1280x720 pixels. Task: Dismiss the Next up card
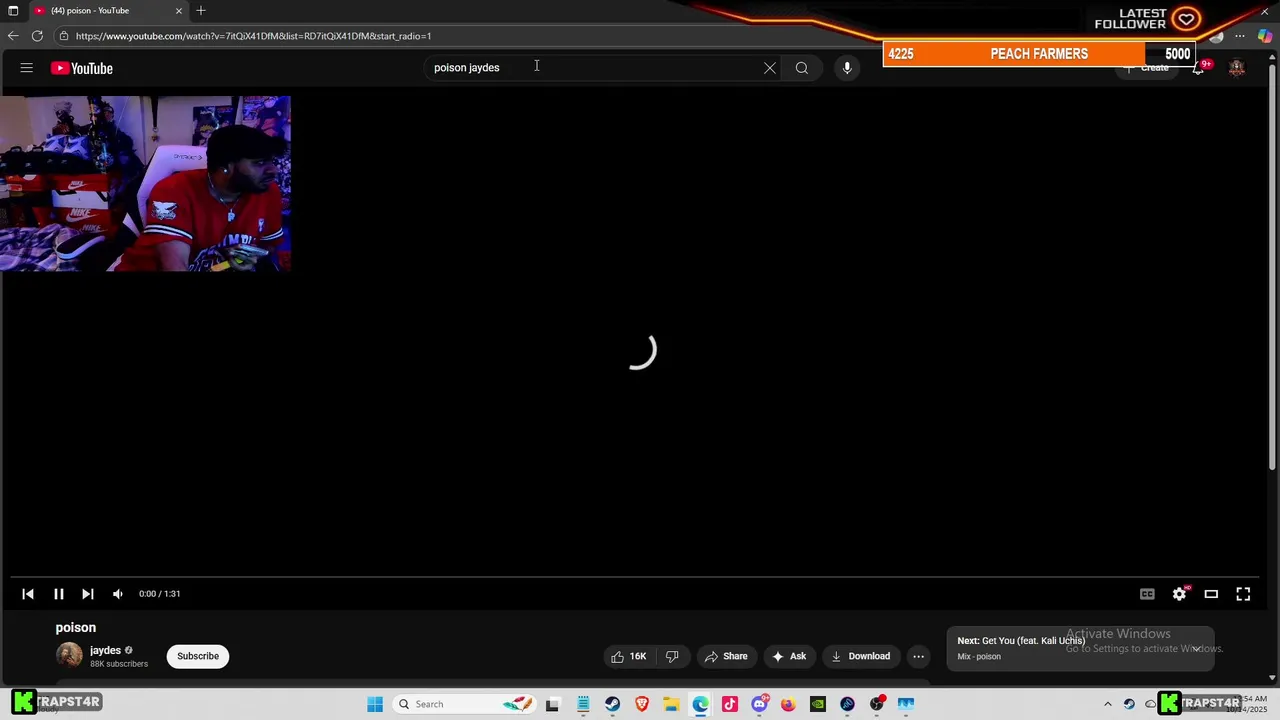click(1196, 649)
